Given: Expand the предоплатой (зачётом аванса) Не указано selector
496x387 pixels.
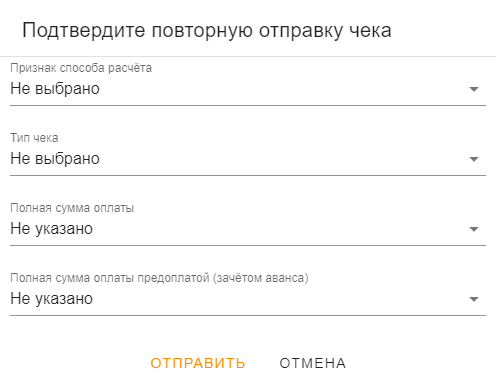Looking at the screenshot, I should 248,299.
